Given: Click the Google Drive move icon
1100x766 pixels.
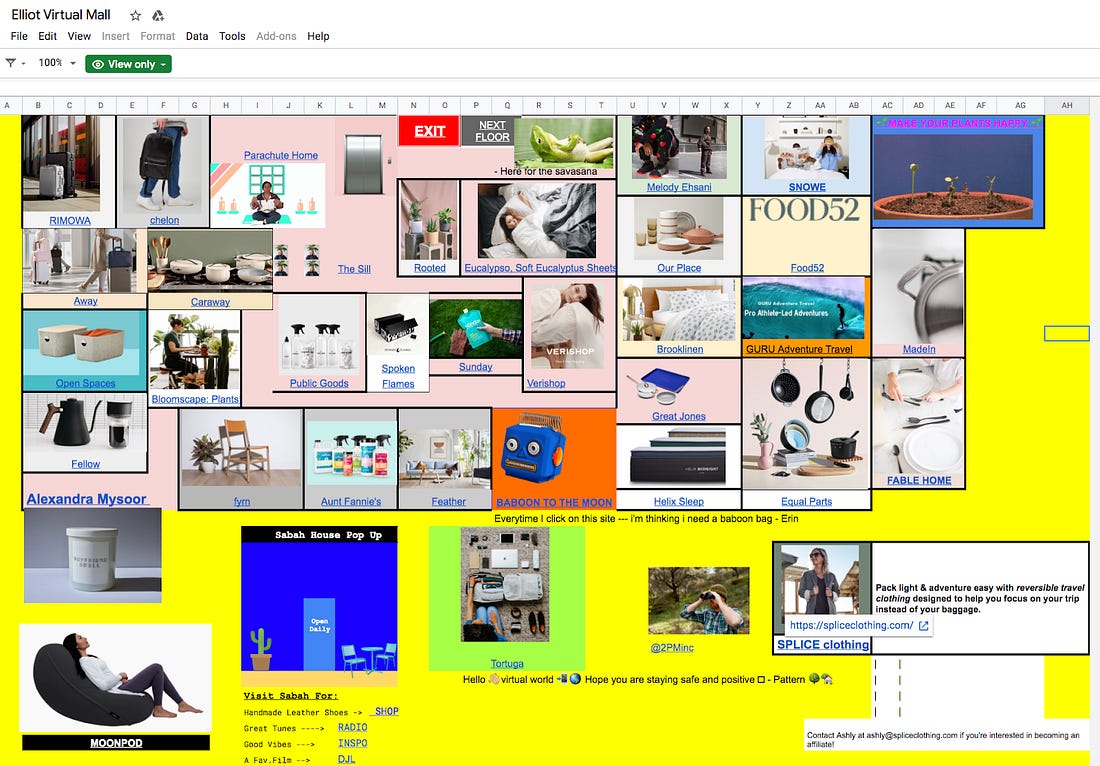Looking at the screenshot, I should coord(158,15).
